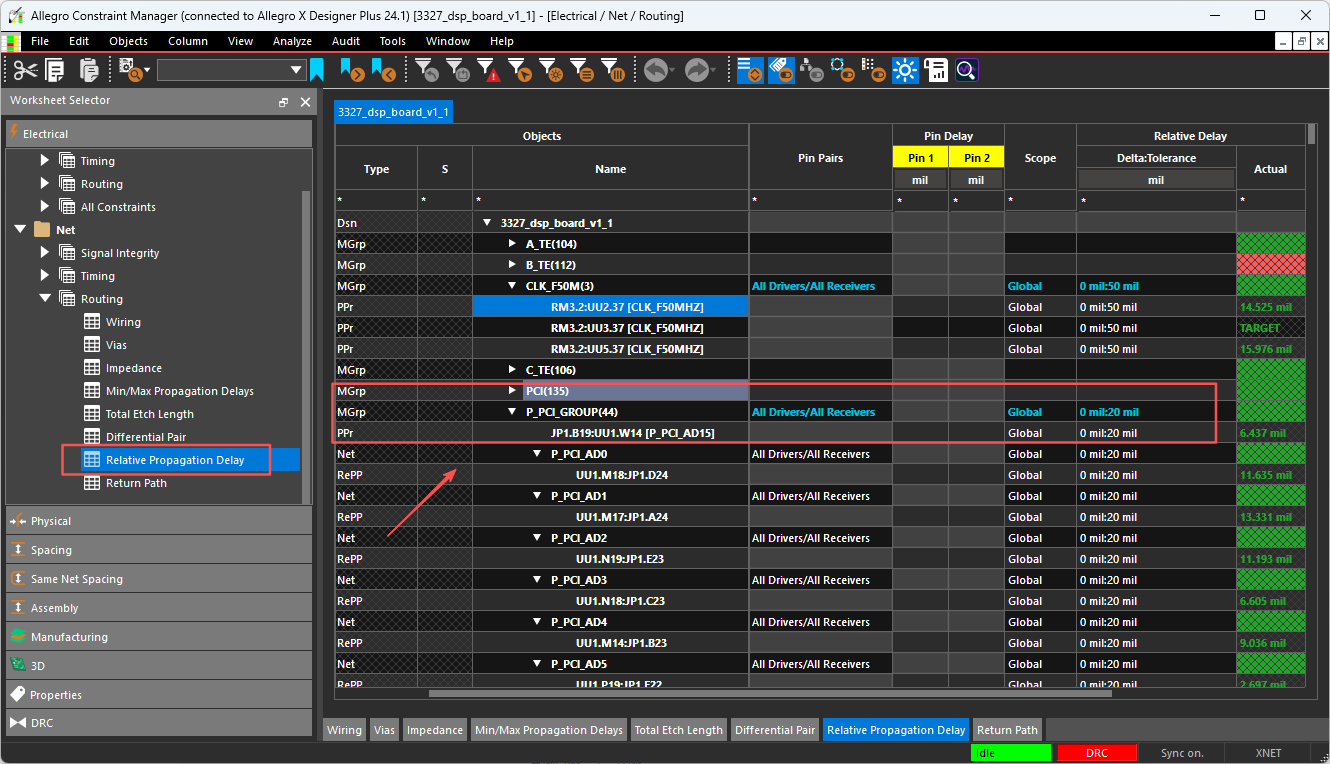Click the sun-shaped icon in toolbar
The image size is (1330, 764).
click(905, 70)
